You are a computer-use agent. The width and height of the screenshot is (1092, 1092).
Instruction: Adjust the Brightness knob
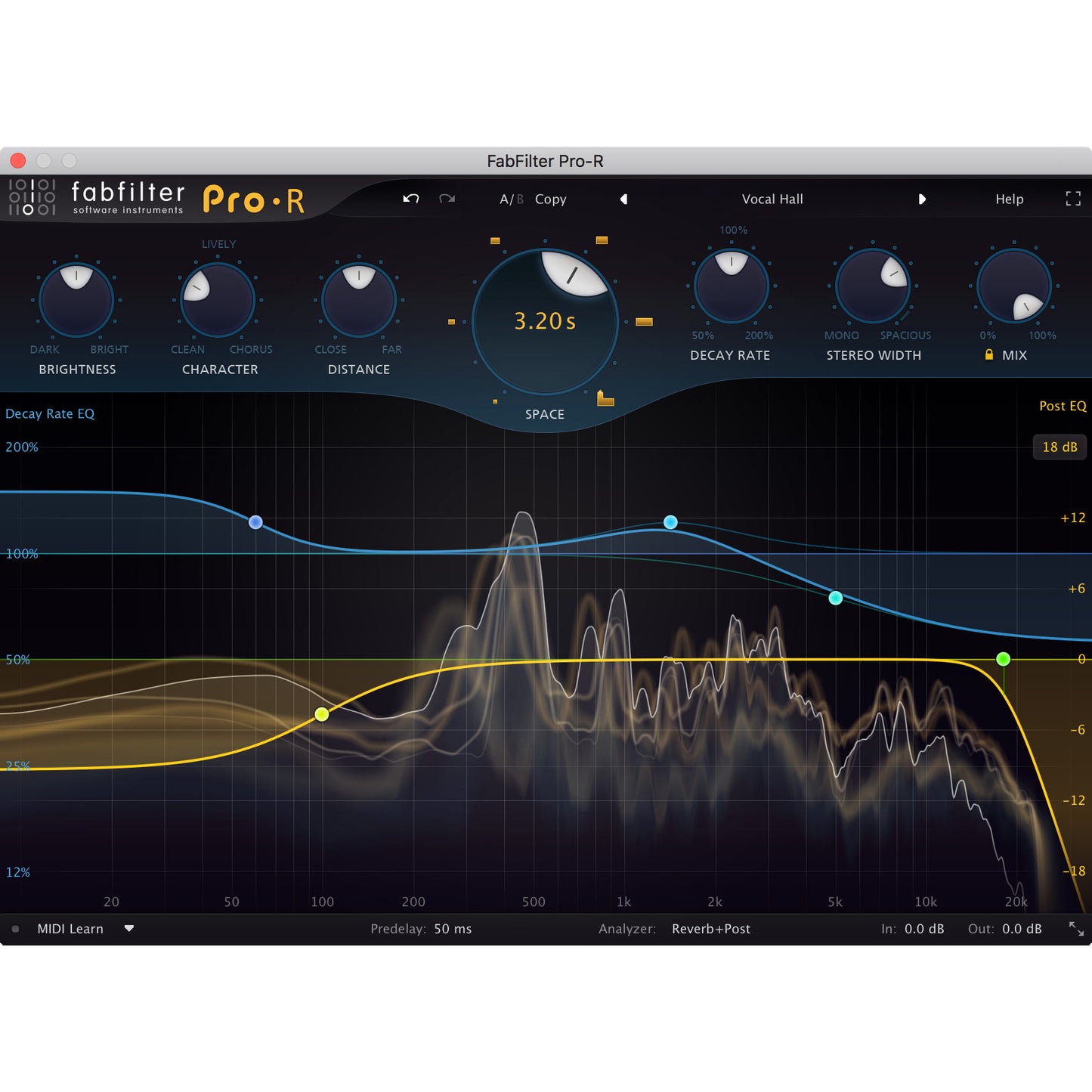point(76,299)
